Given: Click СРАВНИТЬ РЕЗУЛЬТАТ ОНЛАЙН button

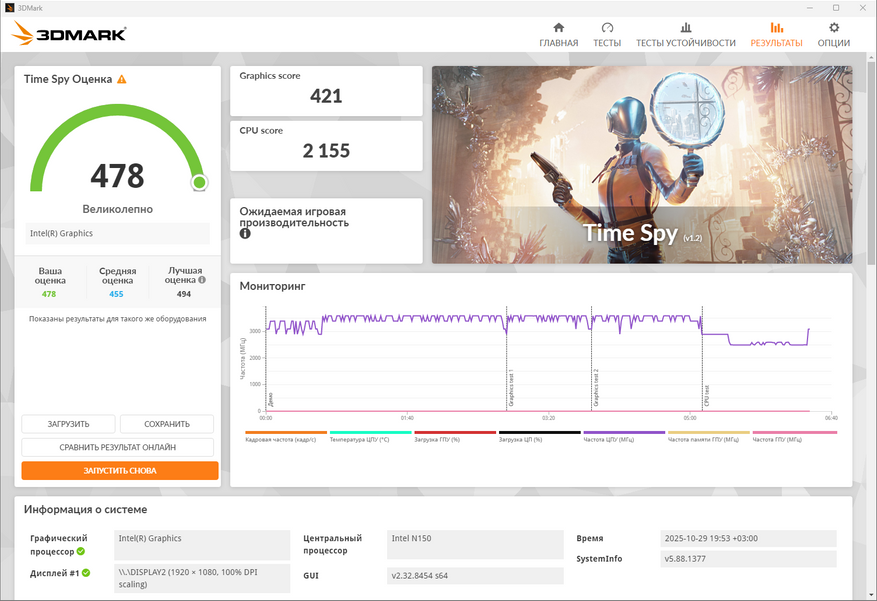Looking at the screenshot, I should tap(117, 447).
